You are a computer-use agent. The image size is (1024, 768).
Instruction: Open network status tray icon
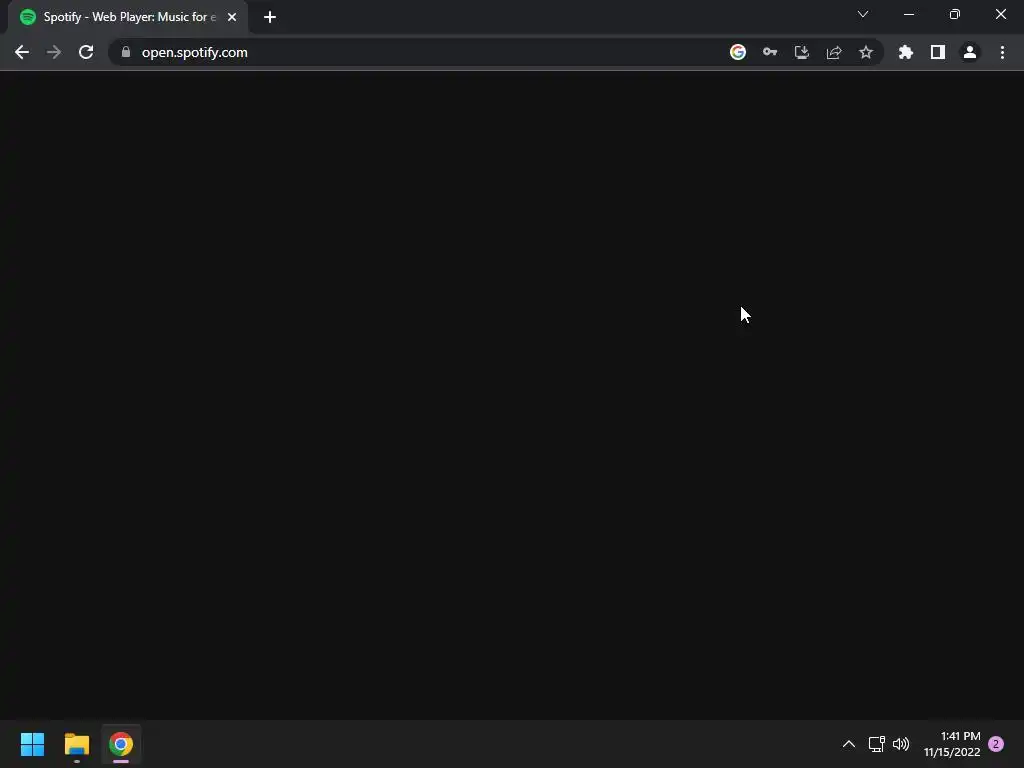pos(876,744)
